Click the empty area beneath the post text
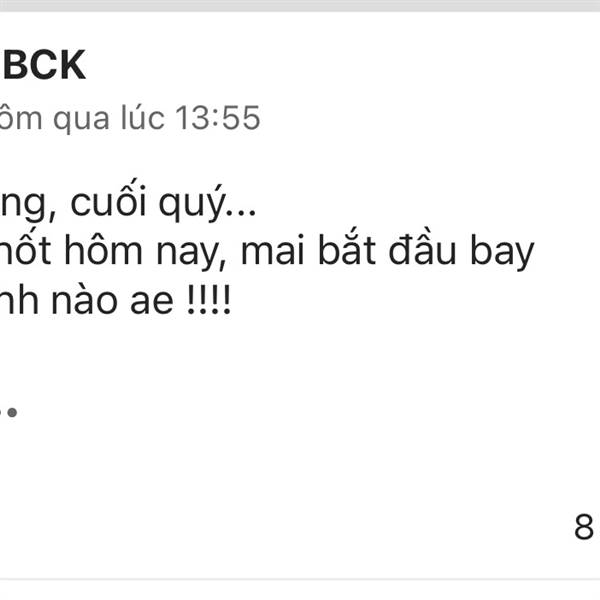 (300, 459)
